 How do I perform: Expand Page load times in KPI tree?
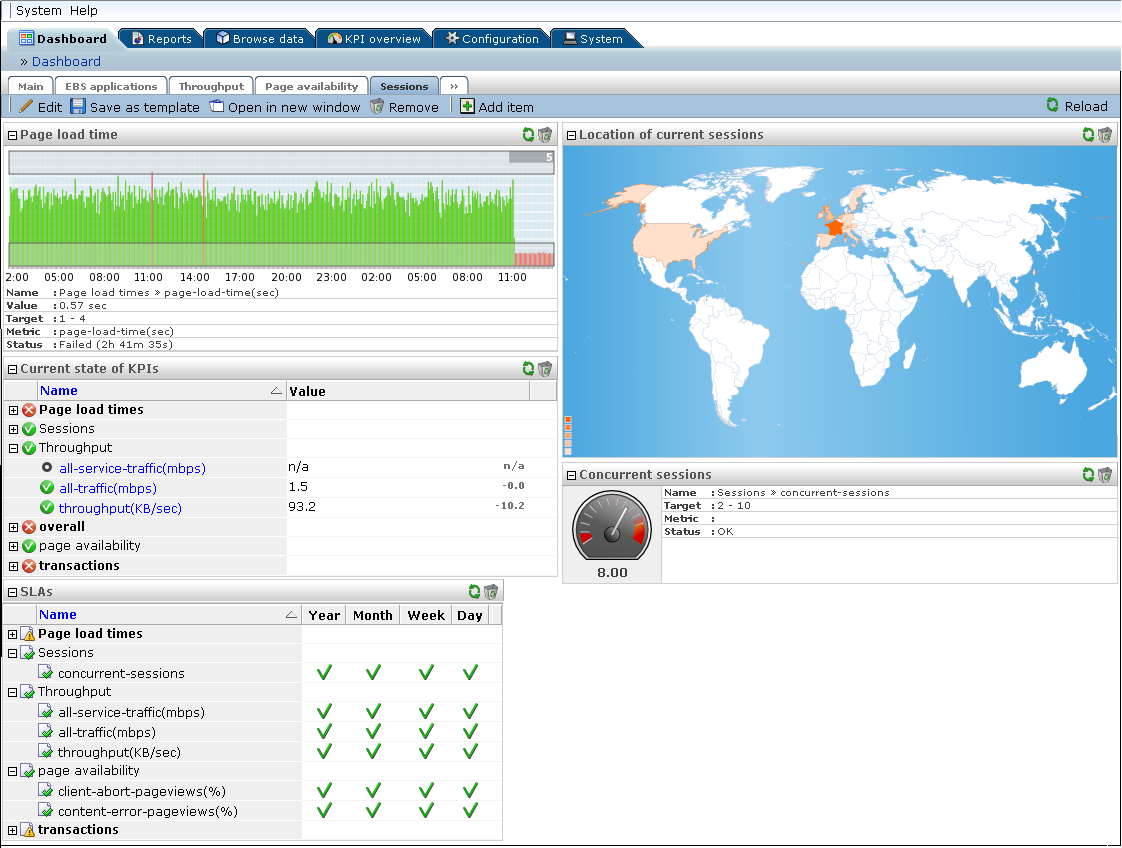click(x=14, y=410)
